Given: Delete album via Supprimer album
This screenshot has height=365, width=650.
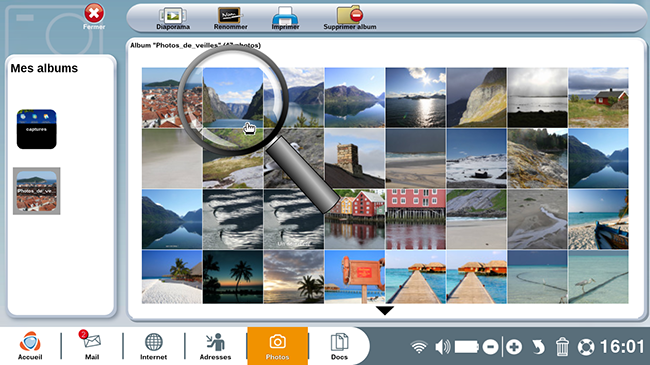Looking at the screenshot, I should 350,19.
